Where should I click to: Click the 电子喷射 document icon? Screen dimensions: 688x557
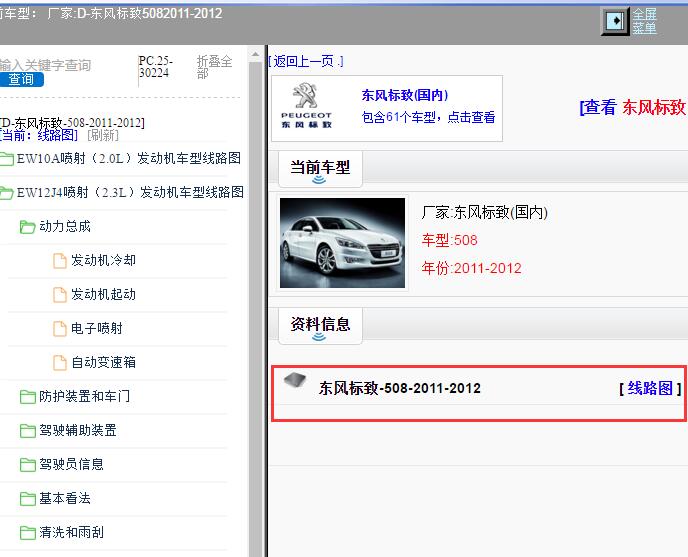tap(60, 329)
